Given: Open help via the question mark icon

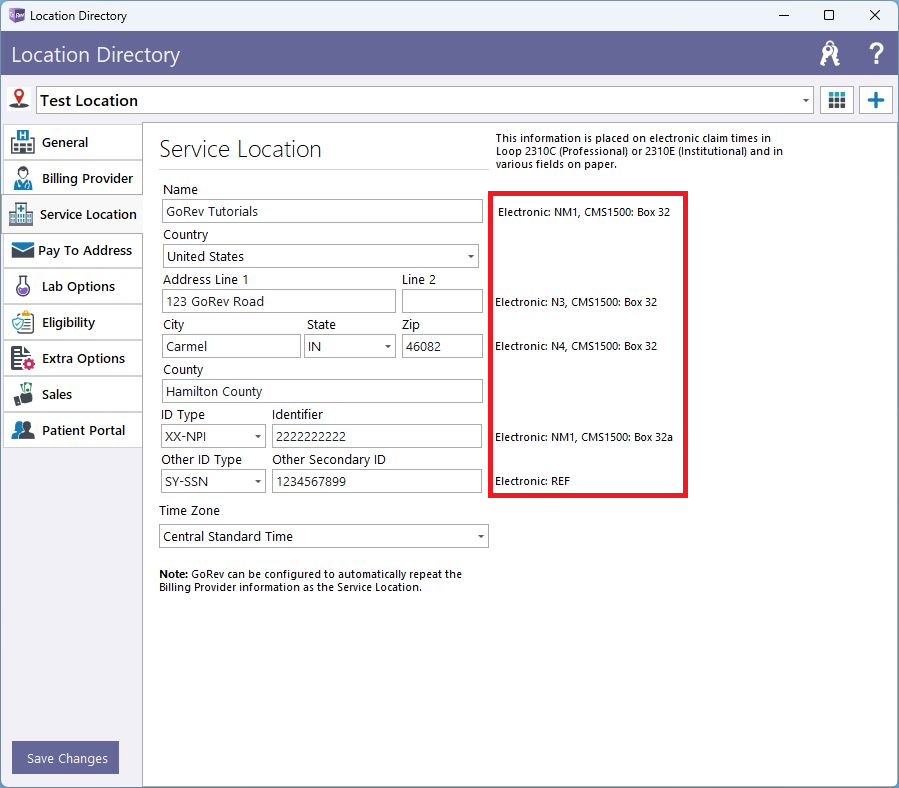Looking at the screenshot, I should [x=875, y=54].
